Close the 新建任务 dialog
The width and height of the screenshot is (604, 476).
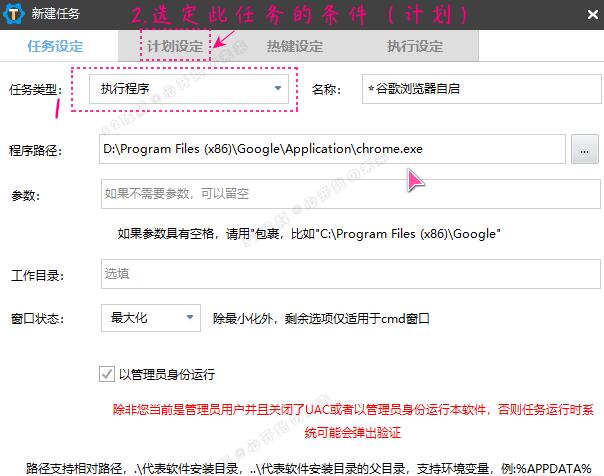[x=593, y=15]
